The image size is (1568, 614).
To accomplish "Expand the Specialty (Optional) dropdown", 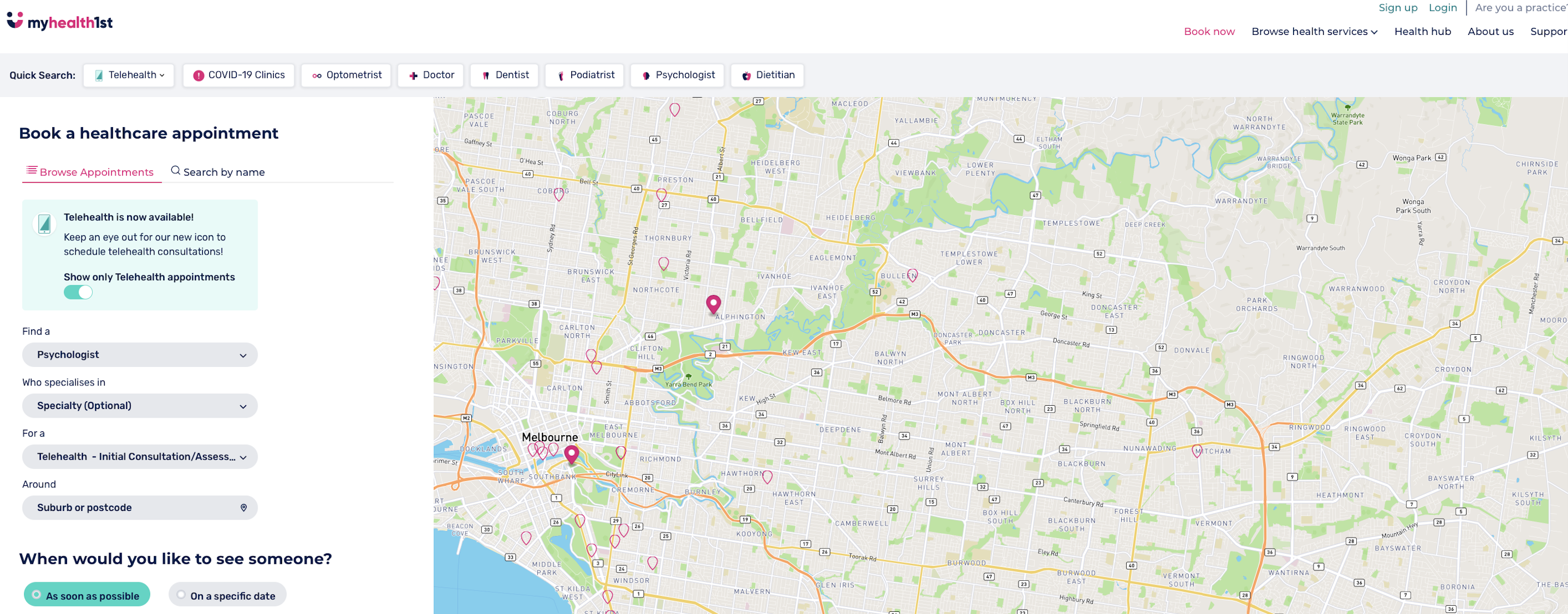I will pyautogui.click(x=140, y=406).
